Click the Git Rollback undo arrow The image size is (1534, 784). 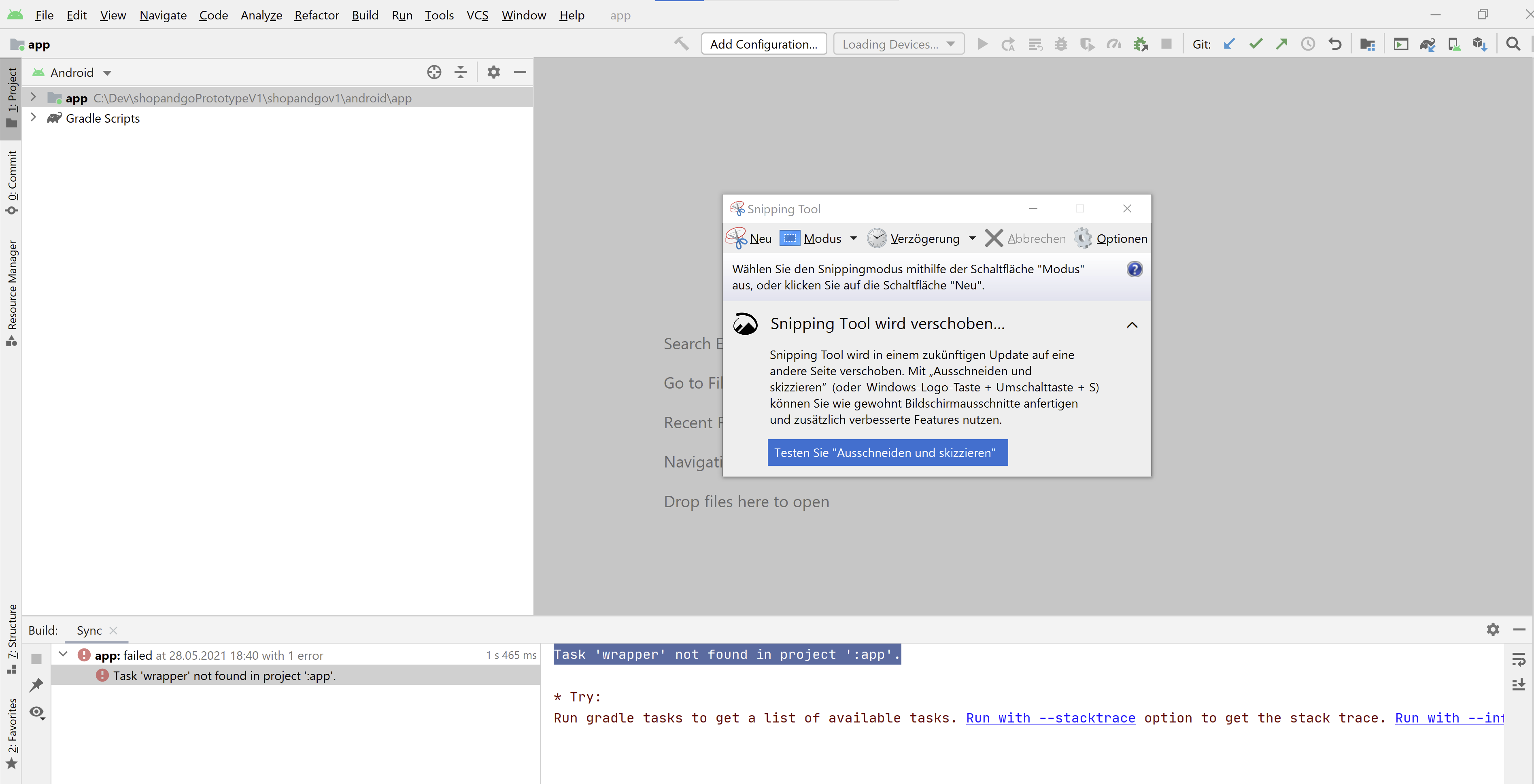[x=1334, y=44]
